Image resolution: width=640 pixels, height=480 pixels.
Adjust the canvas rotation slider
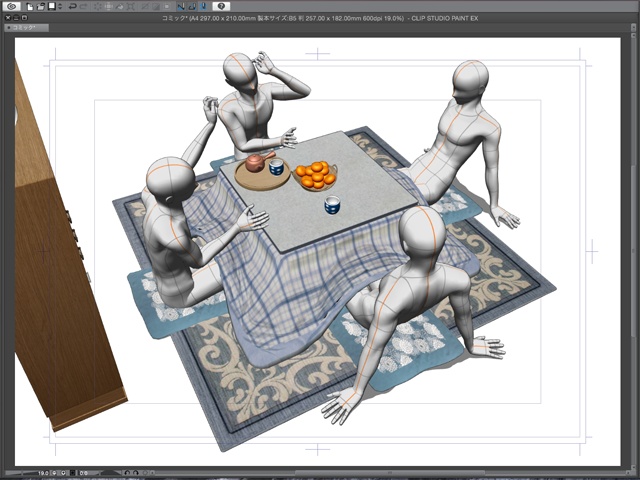pos(109,473)
